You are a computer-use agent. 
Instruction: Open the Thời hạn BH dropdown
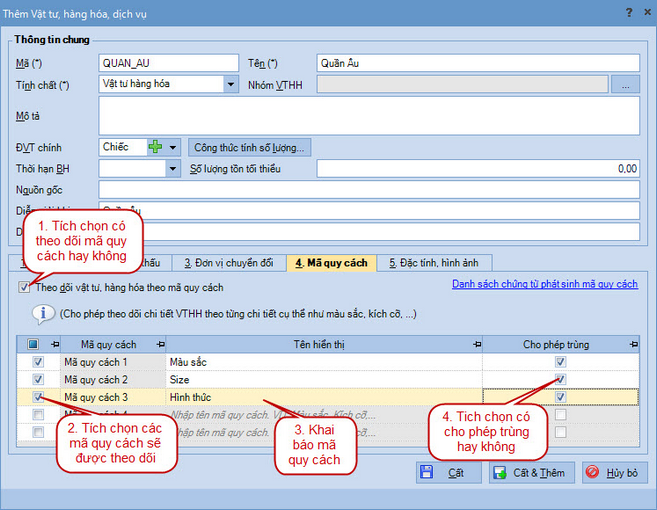pos(173,169)
